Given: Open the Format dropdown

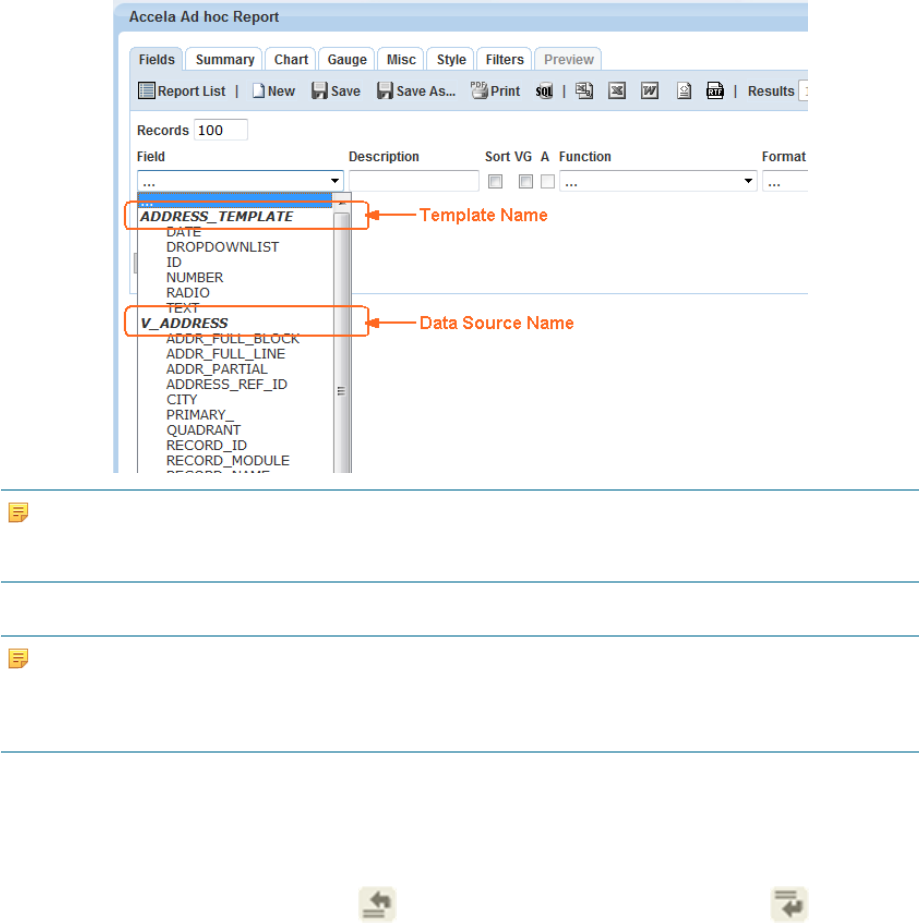Looking at the screenshot, I should [785, 181].
